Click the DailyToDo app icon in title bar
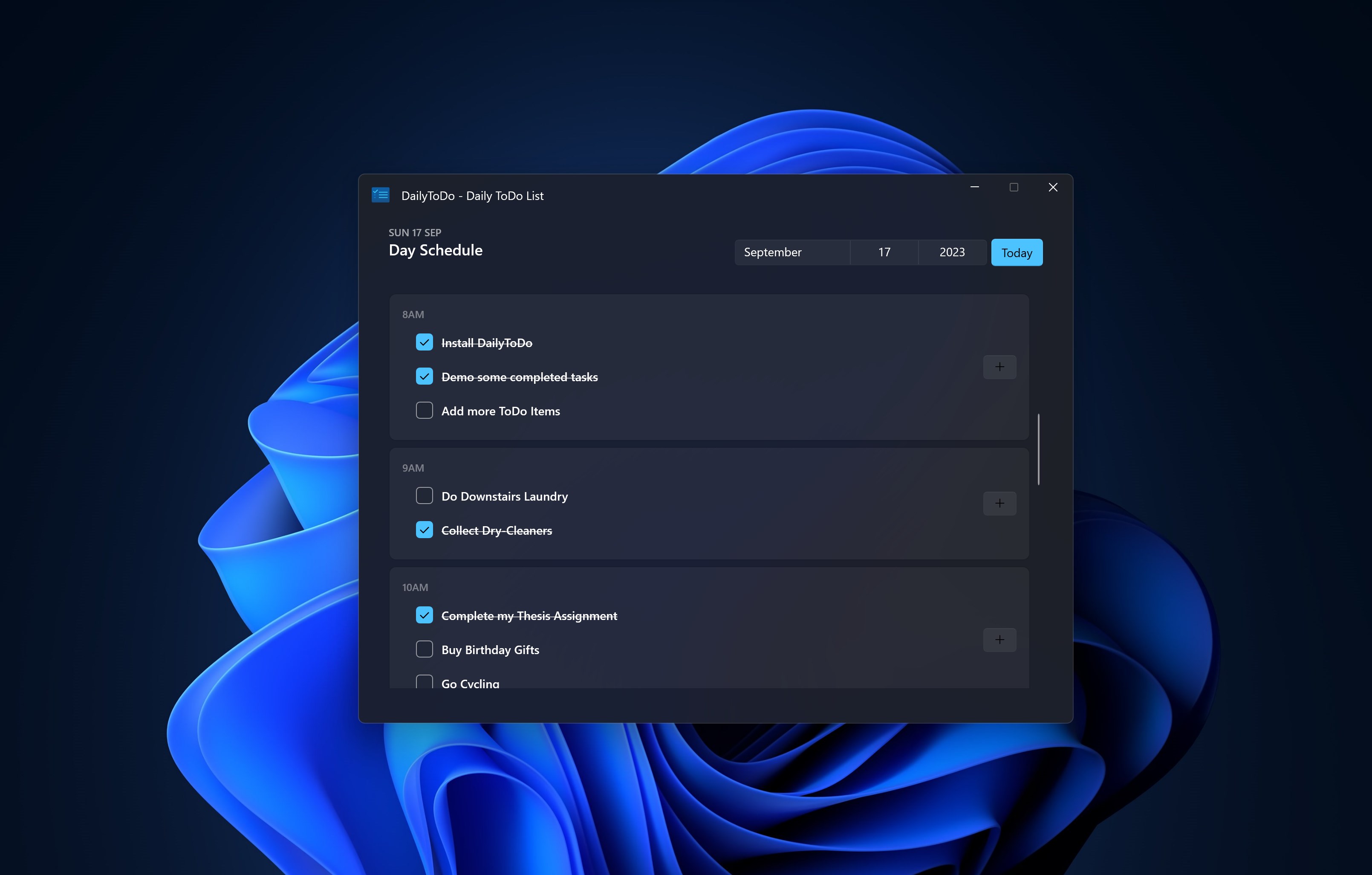Screen dimensions: 1372x875 (380, 195)
